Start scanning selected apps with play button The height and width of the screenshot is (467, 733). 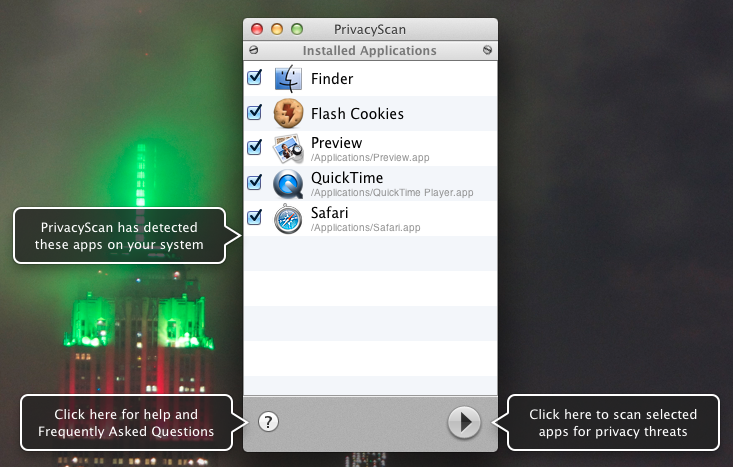pyautogui.click(x=464, y=422)
